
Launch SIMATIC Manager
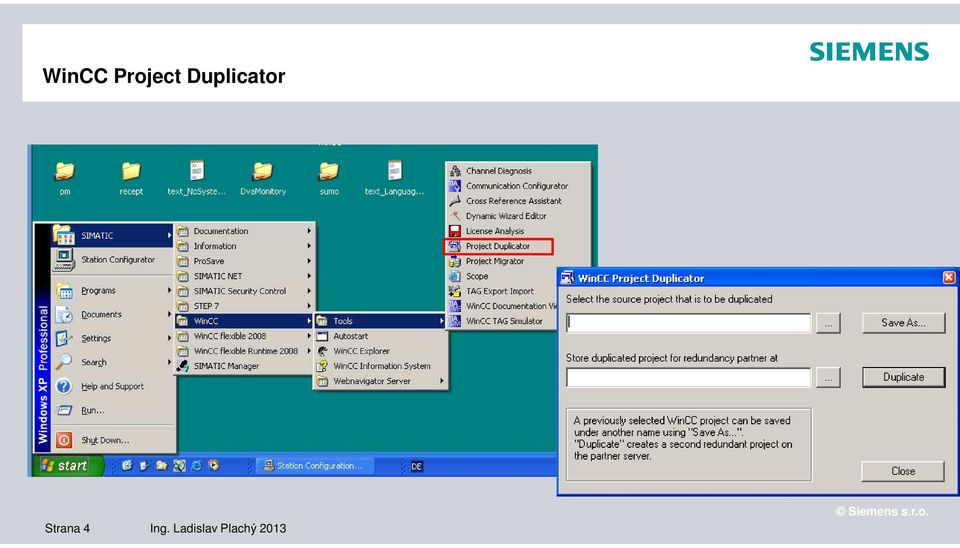pos(245,366)
